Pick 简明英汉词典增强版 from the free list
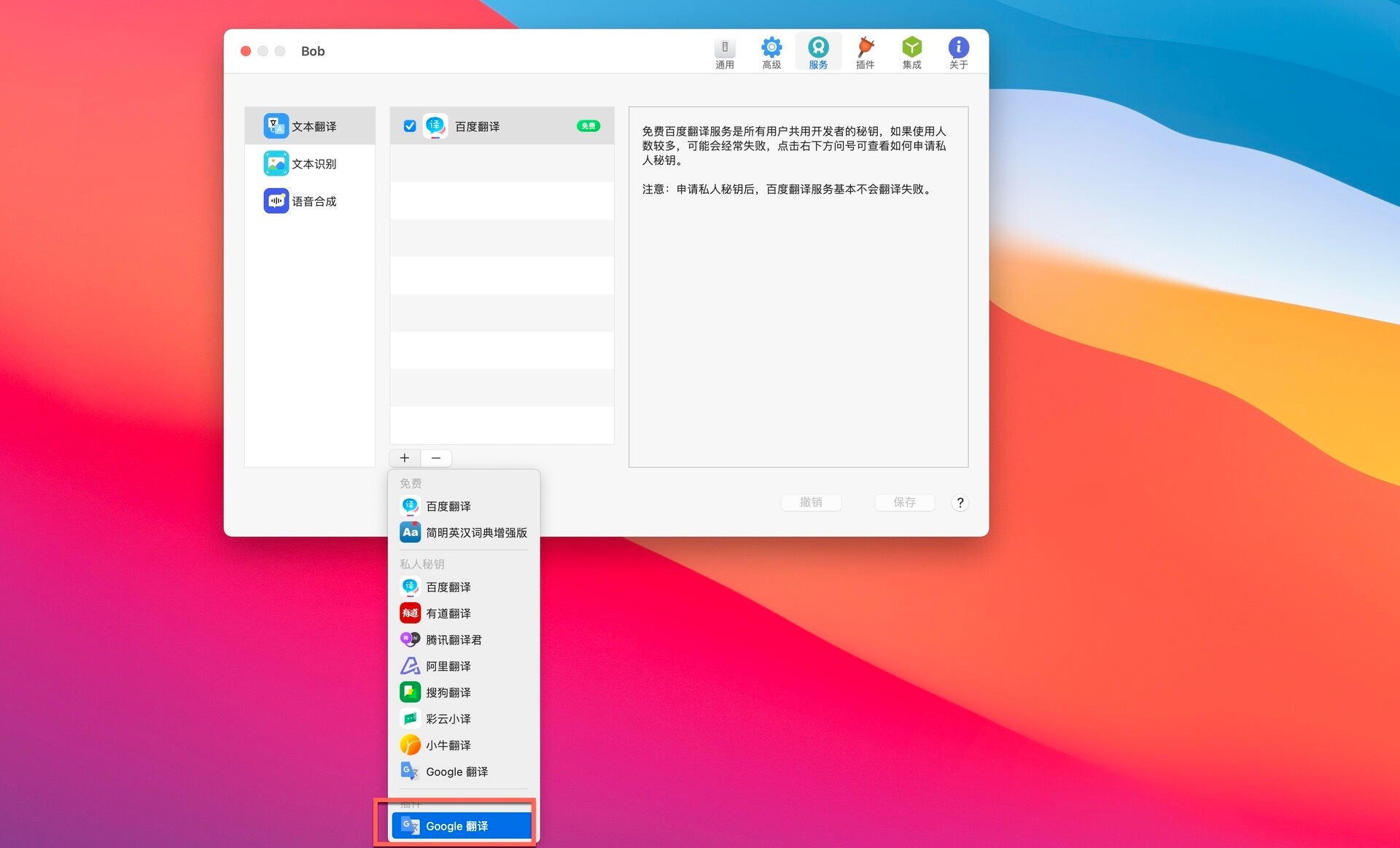 tap(475, 532)
